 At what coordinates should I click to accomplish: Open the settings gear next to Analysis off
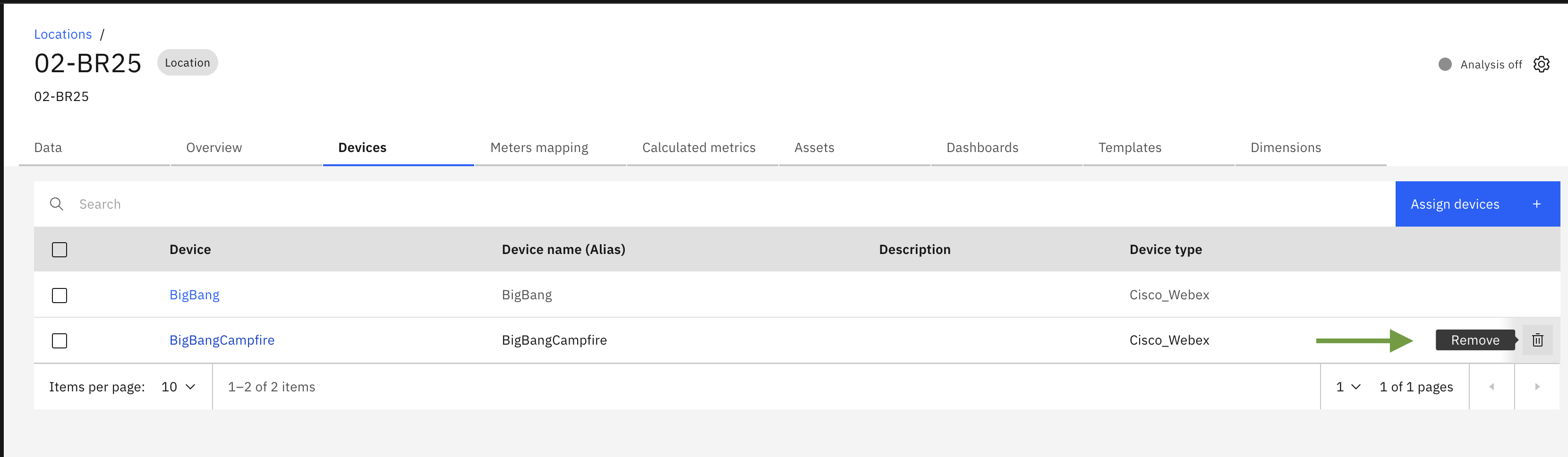pos(1541,64)
